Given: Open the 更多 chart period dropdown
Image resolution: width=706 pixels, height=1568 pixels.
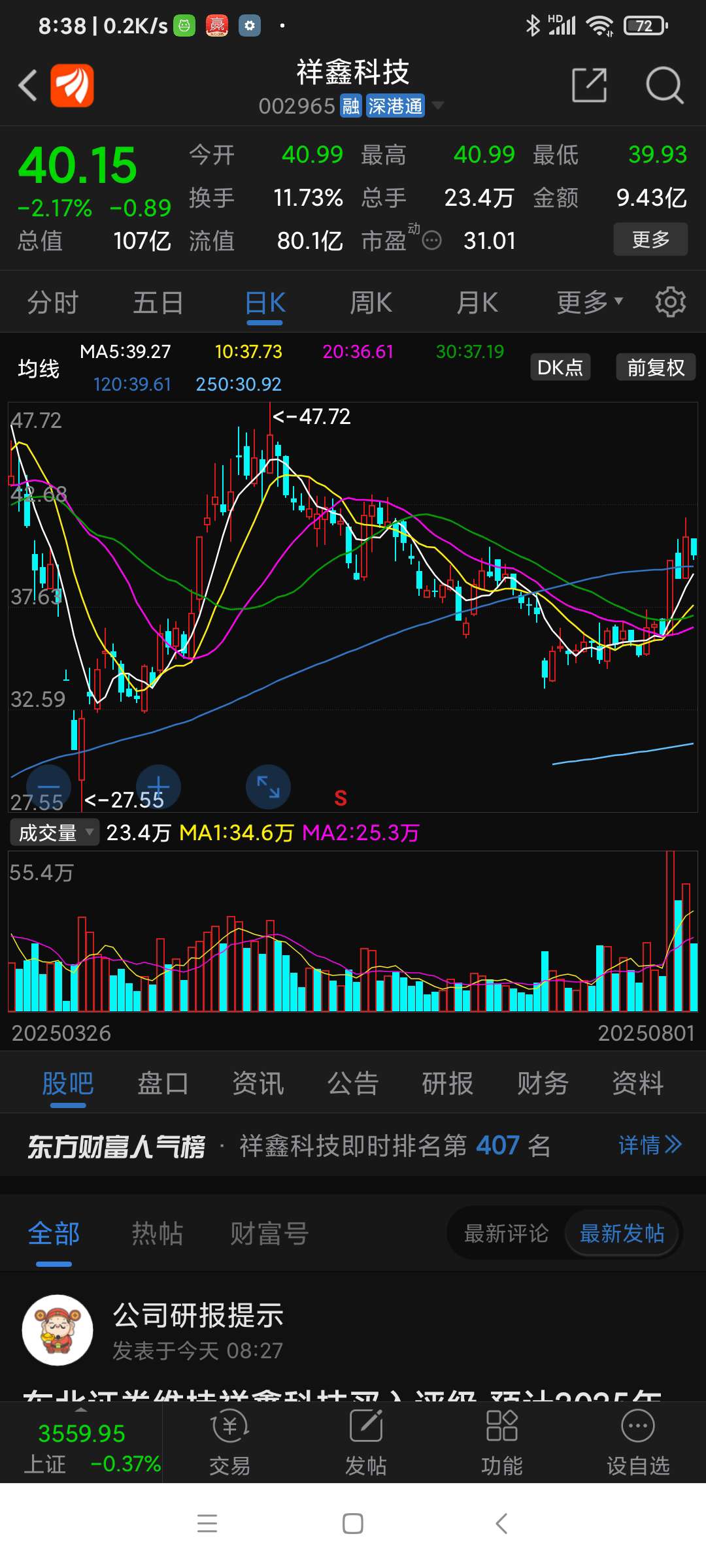Looking at the screenshot, I should click(x=590, y=302).
